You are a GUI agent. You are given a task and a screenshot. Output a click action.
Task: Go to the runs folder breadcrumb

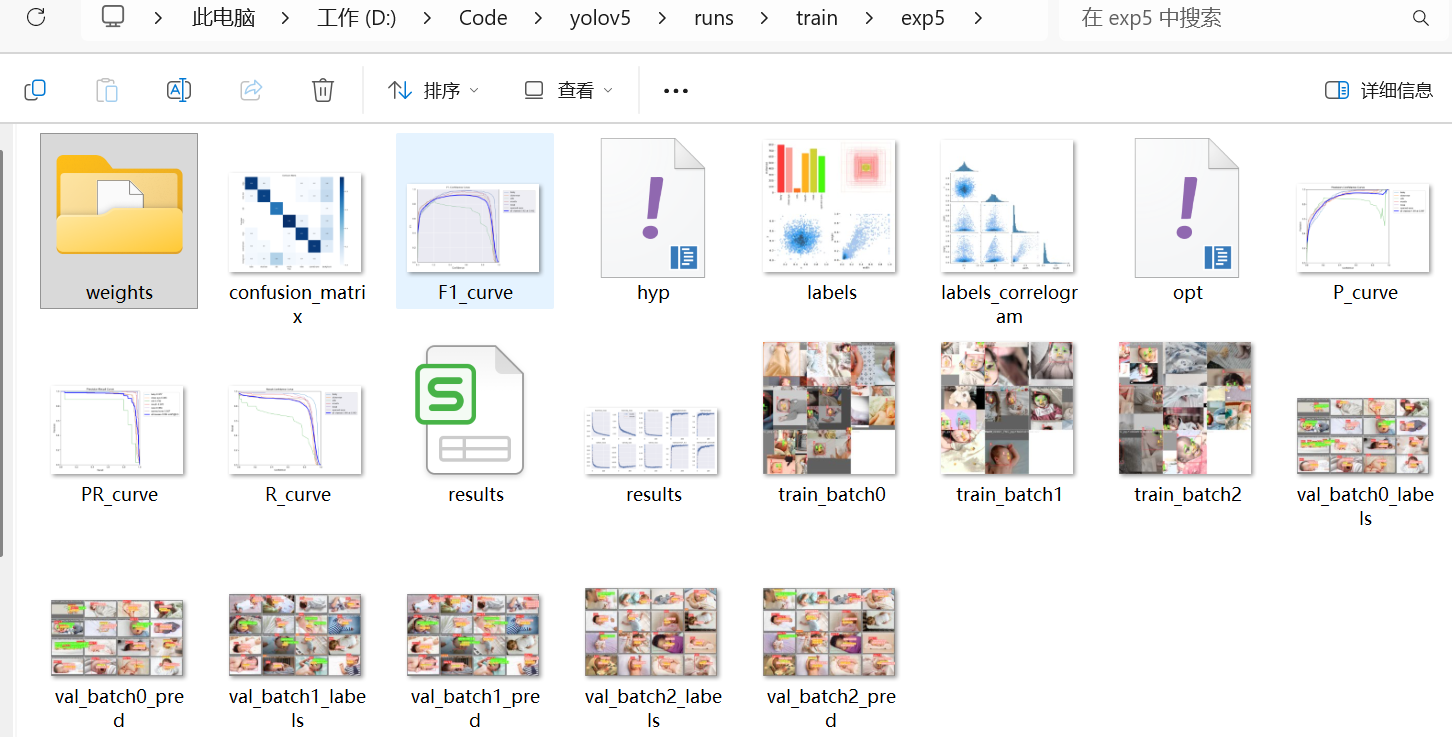pyautogui.click(x=714, y=18)
